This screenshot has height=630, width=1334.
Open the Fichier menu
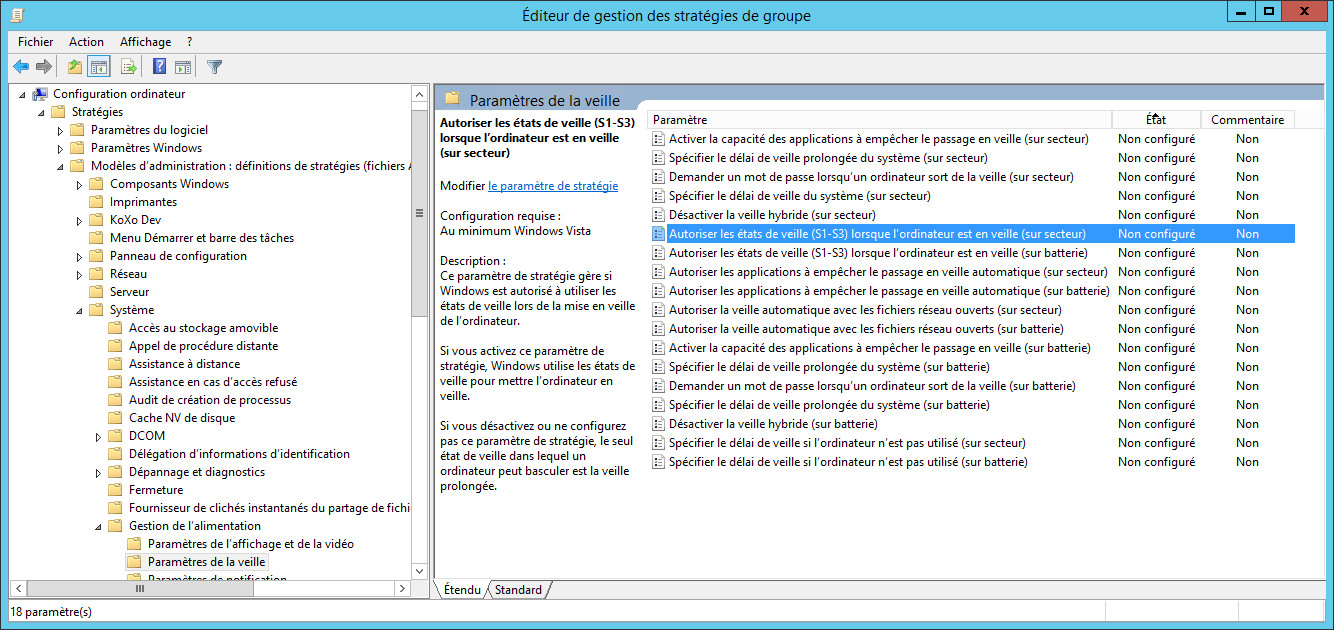pyautogui.click(x=36, y=42)
